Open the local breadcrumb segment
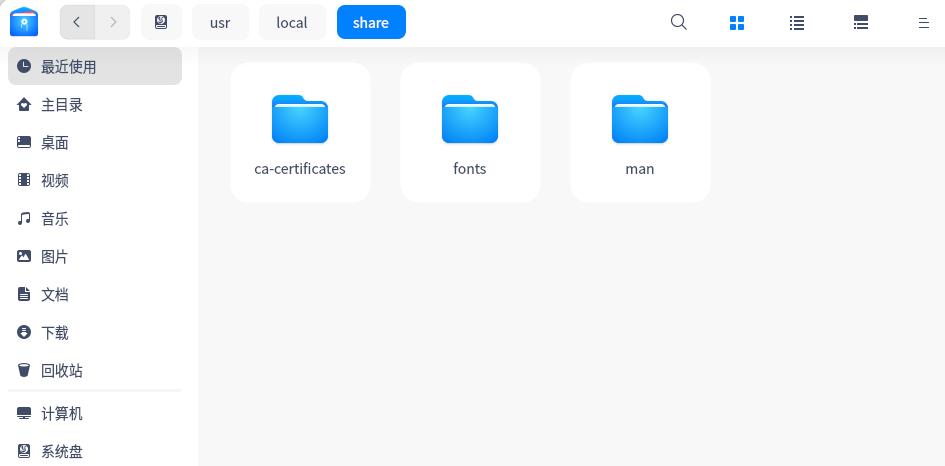 click(x=292, y=22)
